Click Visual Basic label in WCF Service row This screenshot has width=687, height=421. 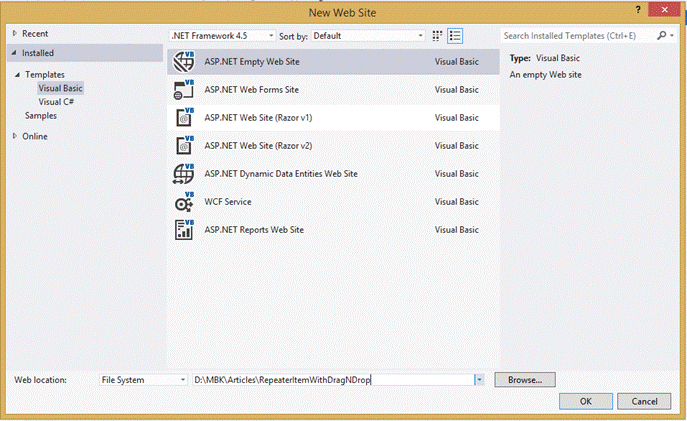tap(457, 202)
